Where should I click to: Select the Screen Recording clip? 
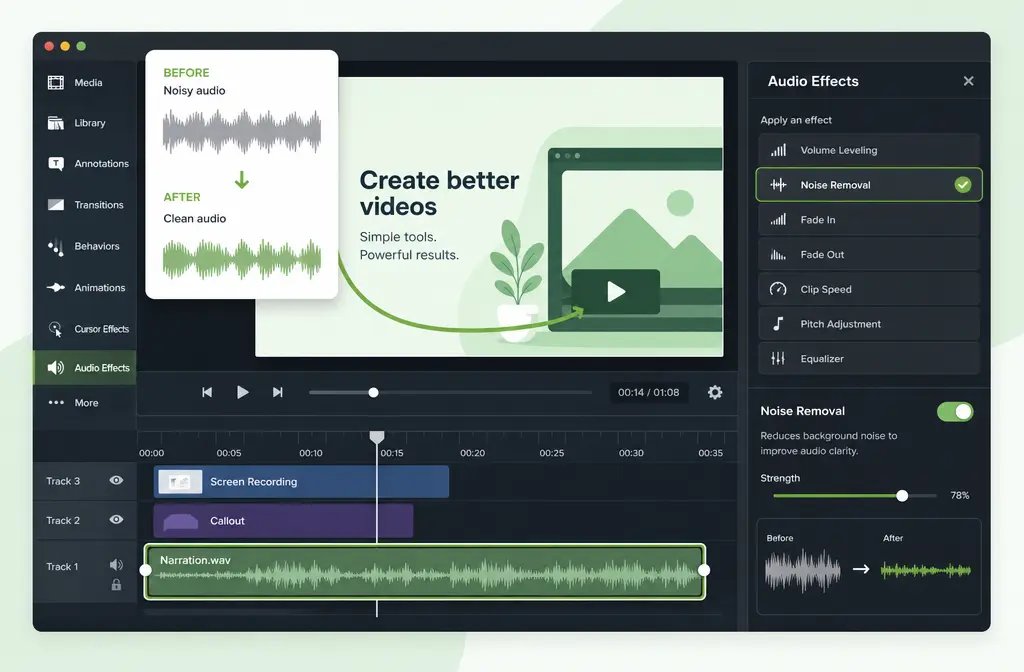point(301,482)
